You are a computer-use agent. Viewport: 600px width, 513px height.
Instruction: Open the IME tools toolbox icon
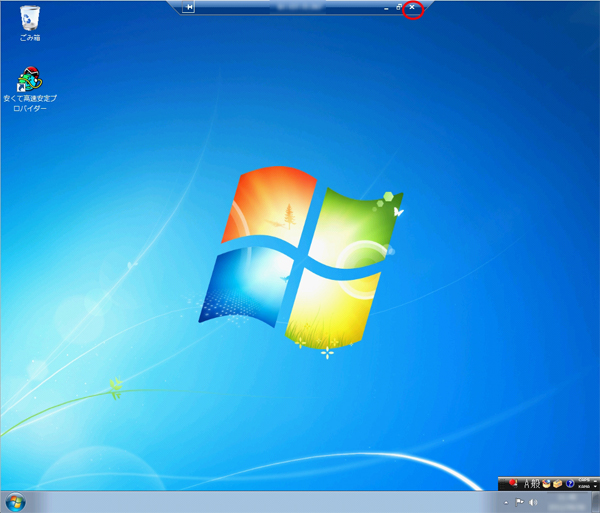(x=558, y=484)
